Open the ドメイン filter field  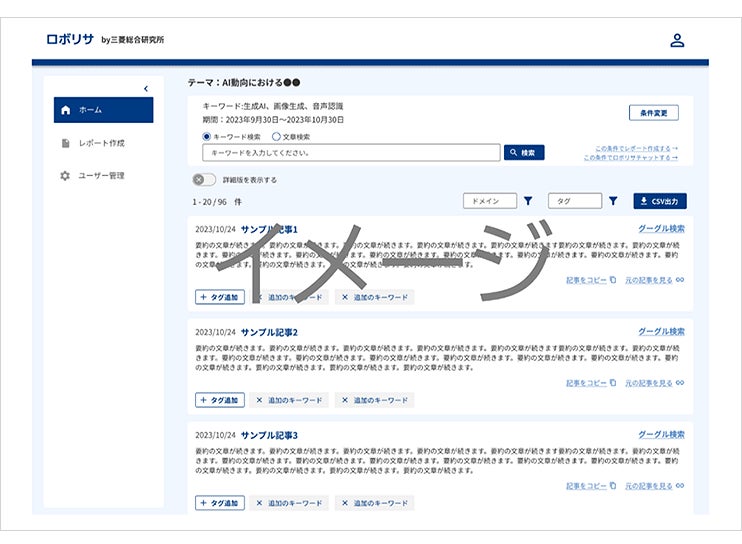[x=490, y=201]
